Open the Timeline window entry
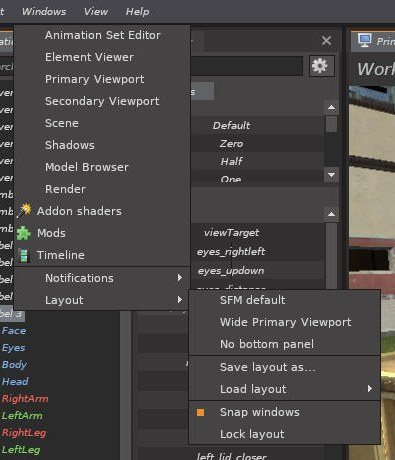This screenshot has width=395, height=460. point(102,255)
